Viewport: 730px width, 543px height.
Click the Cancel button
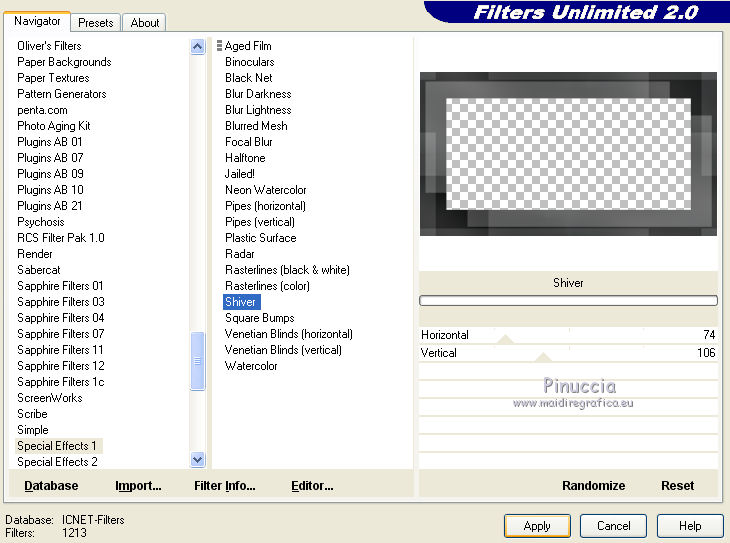click(x=613, y=526)
